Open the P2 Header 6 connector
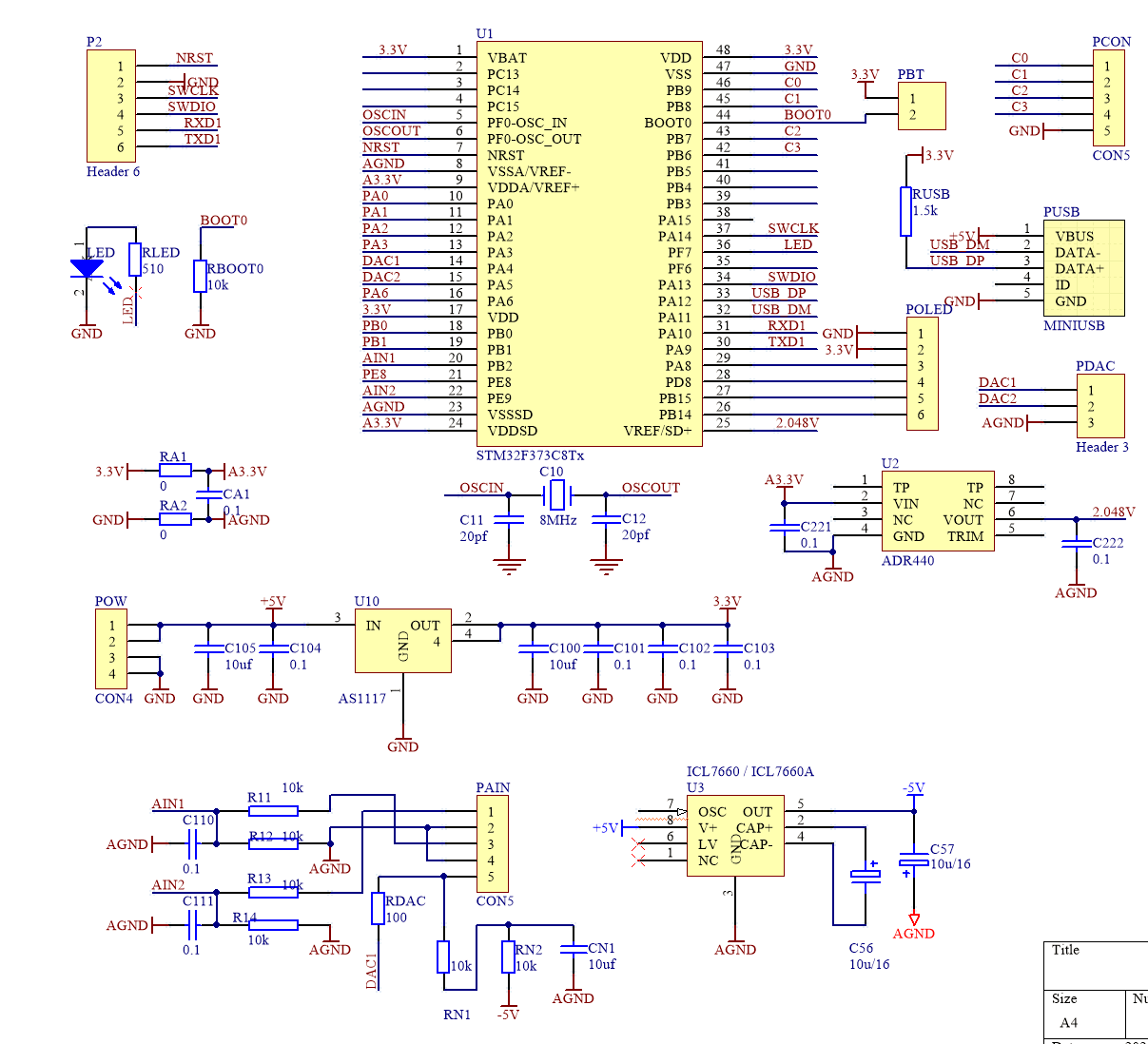The height and width of the screenshot is (1044, 1148). (x=112, y=105)
